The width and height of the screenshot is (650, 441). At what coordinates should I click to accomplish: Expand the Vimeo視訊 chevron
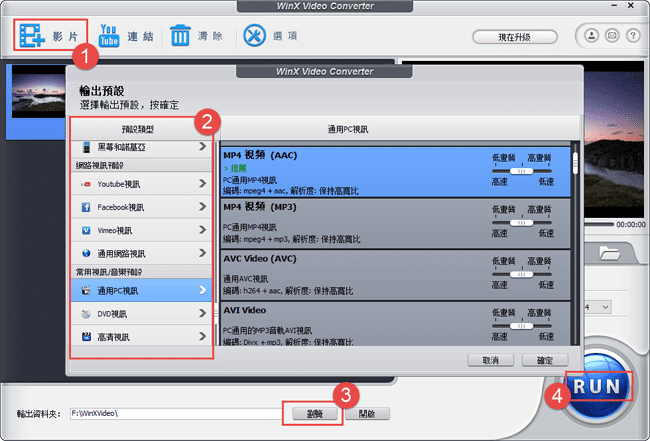(x=202, y=230)
